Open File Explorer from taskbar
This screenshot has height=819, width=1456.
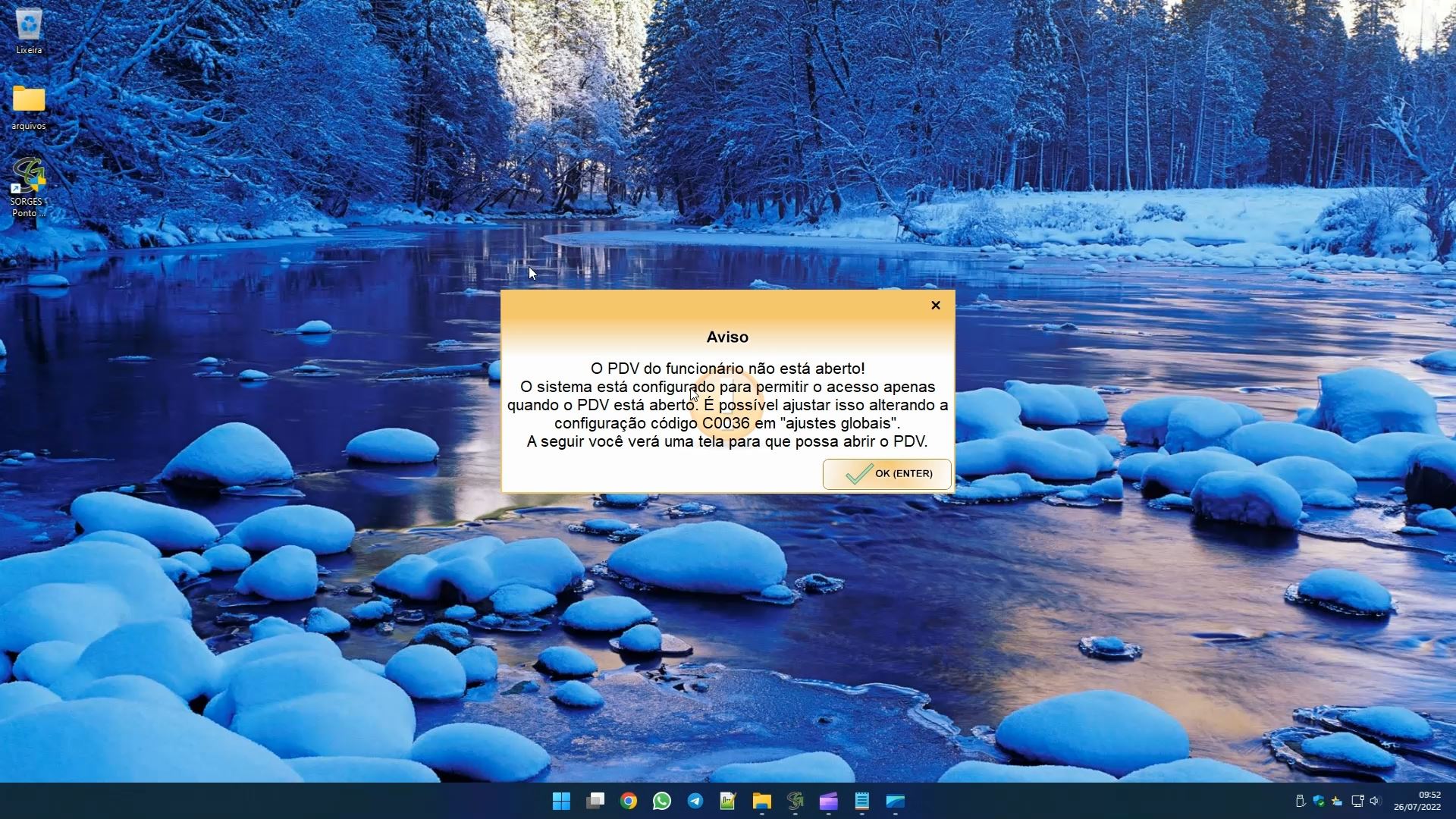(761, 801)
